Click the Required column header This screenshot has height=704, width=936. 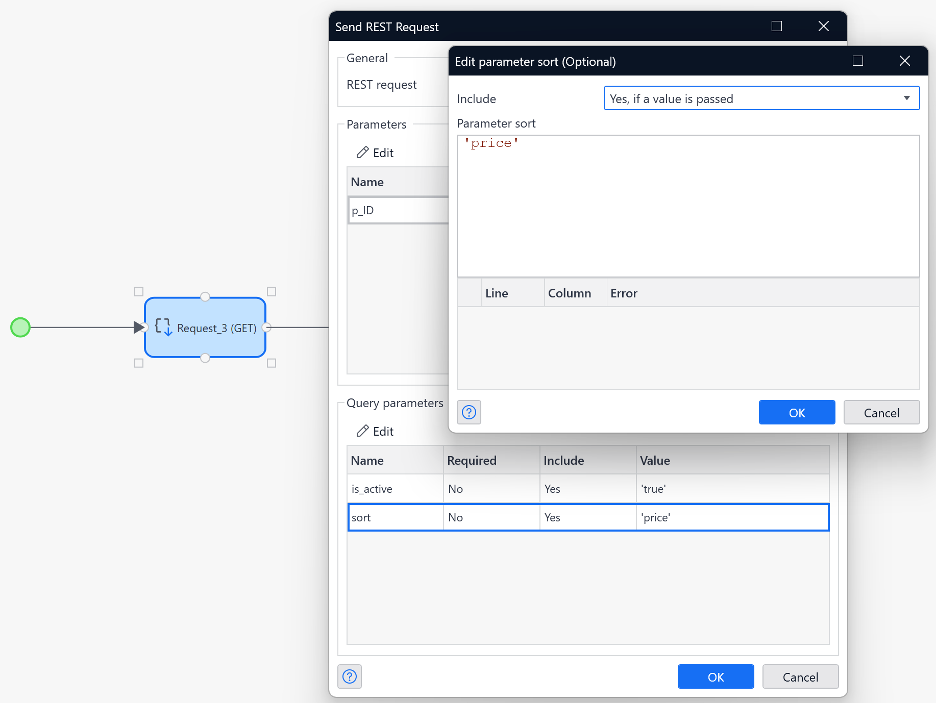pyautogui.click(x=491, y=460)
